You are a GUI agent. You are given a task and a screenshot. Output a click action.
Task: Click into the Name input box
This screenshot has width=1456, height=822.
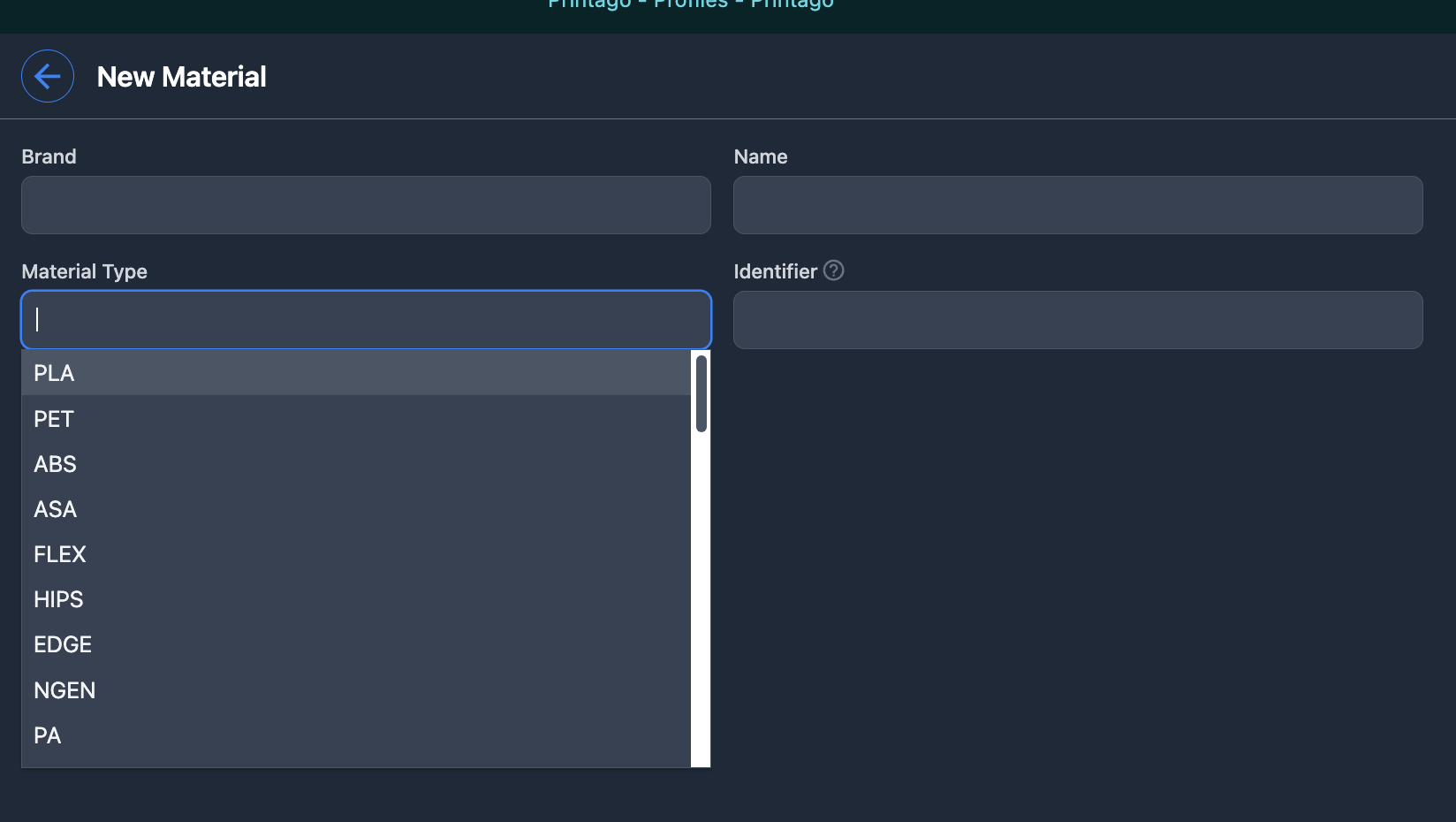1078,205
